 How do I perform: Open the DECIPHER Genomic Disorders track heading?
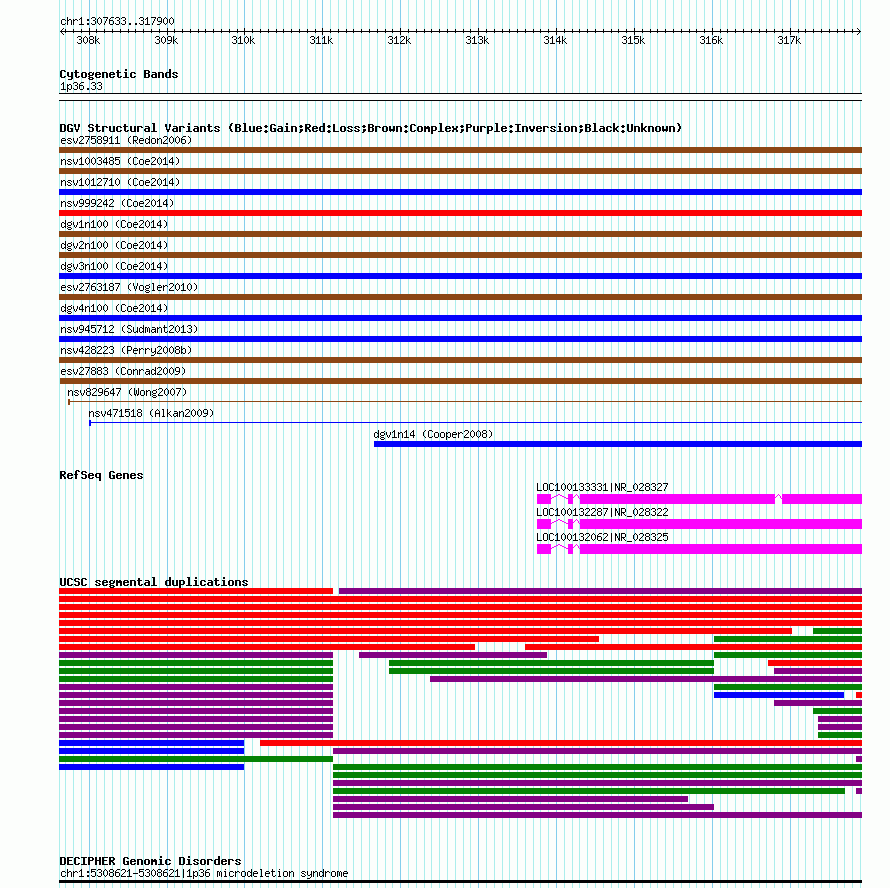(x=150, y=861)
